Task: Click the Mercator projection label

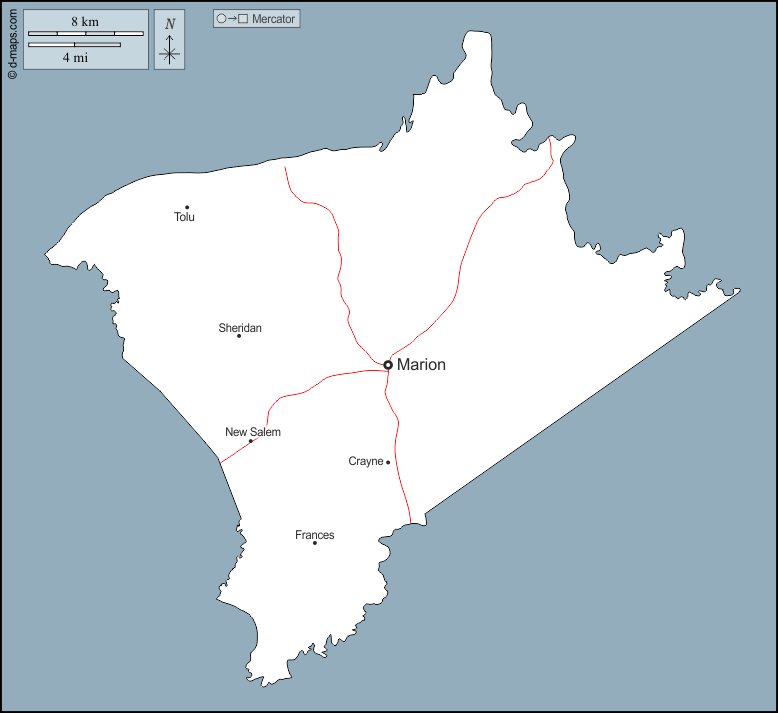Action: click(x=273, y=19)
